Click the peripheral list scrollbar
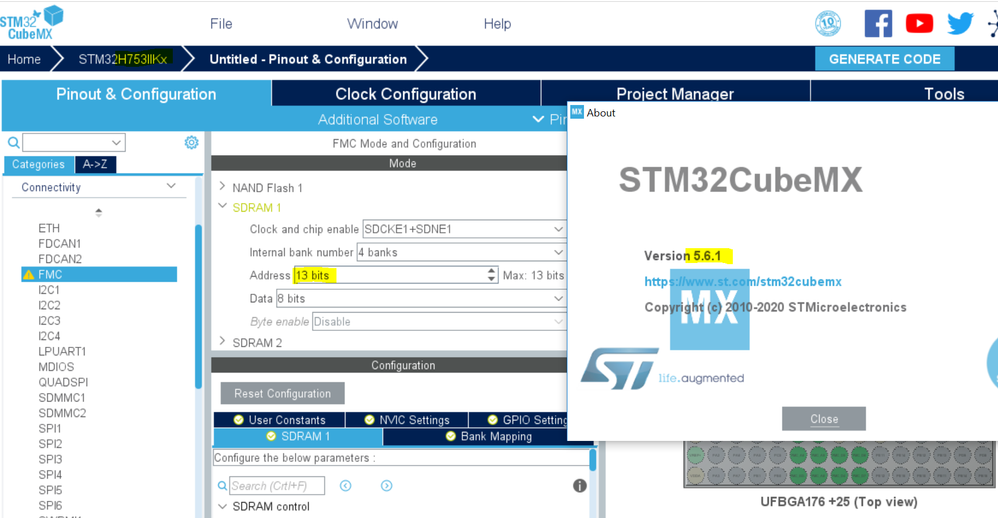The width and height of the screenshot is (998, 518). pyautogui.click(x=198, y=305)
